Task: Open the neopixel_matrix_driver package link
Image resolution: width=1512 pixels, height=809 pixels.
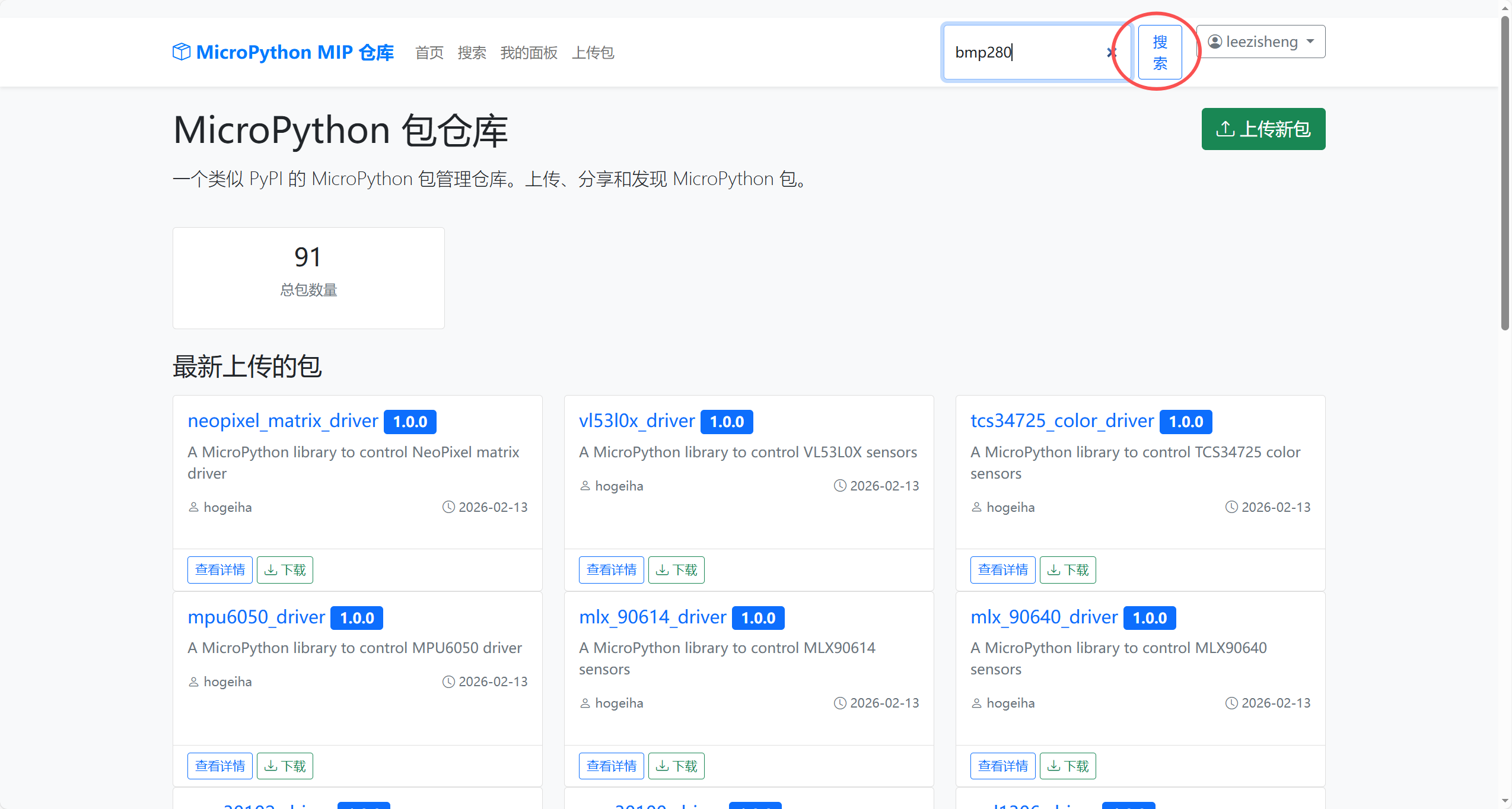Action: (x=283, y=421)
